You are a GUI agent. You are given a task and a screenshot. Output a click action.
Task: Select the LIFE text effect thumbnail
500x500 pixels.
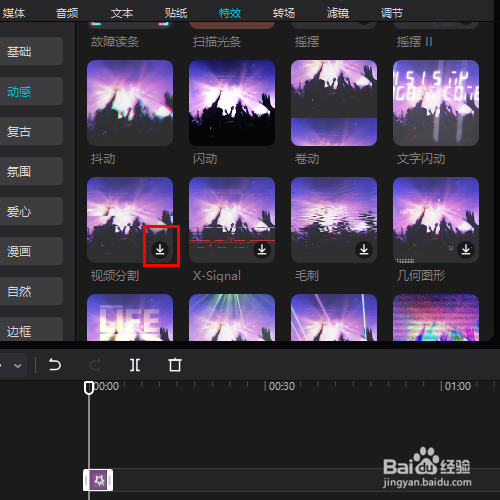[130, 318]
